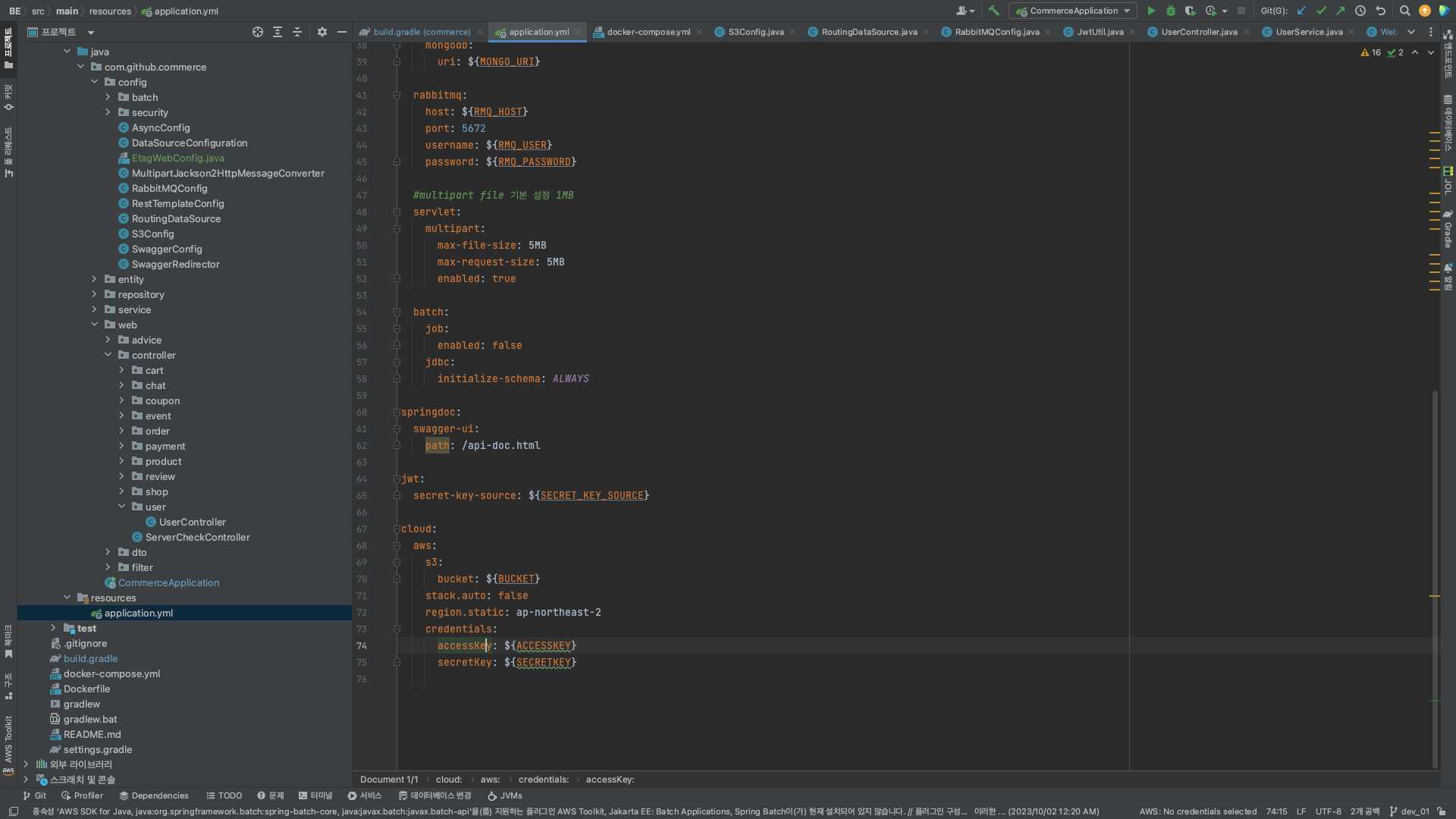The height and width of the screenshot is (819, 1456).
Task: Click the Git rollback arrow icon
Action: 1380,11
